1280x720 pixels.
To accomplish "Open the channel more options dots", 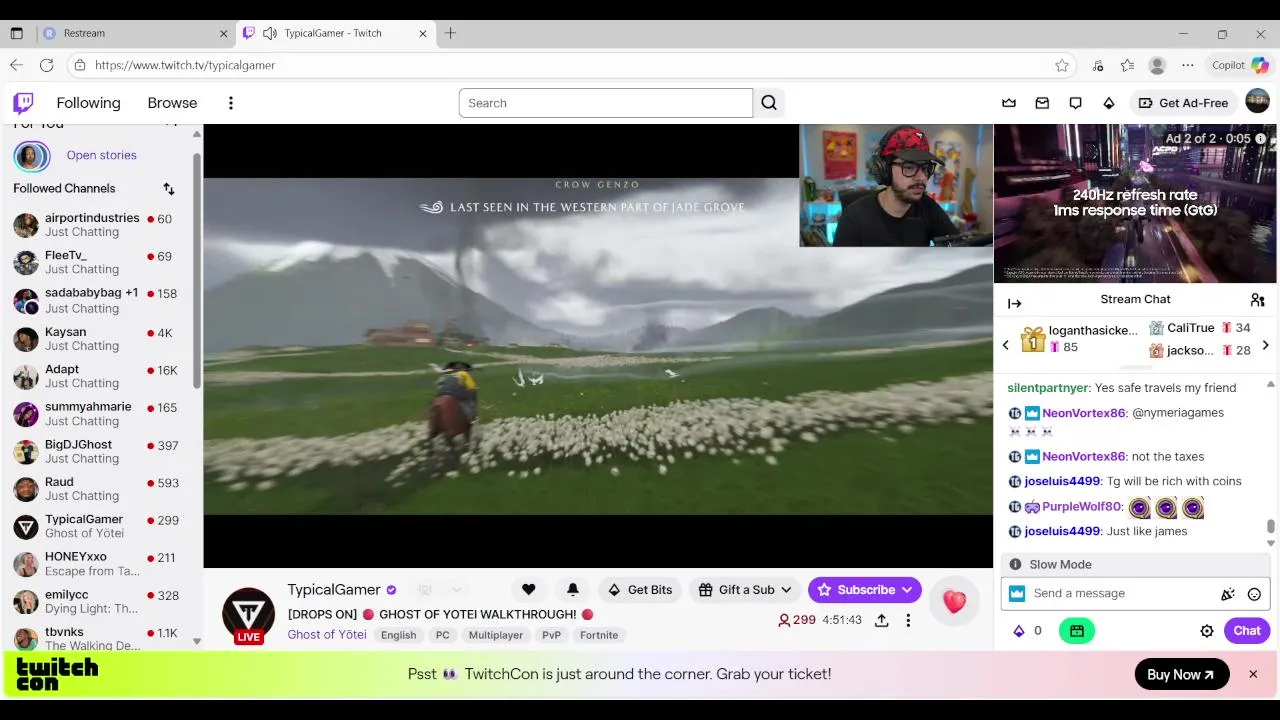I will (908, 620).
